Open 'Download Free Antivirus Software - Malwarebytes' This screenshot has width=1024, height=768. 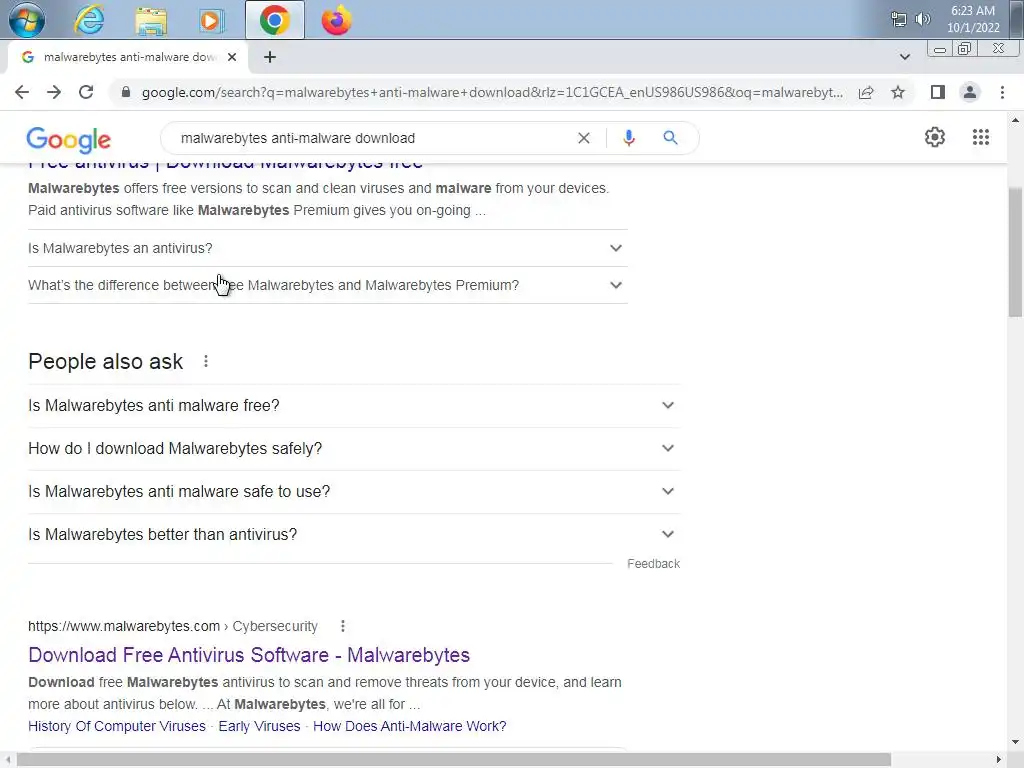[249, 655]
